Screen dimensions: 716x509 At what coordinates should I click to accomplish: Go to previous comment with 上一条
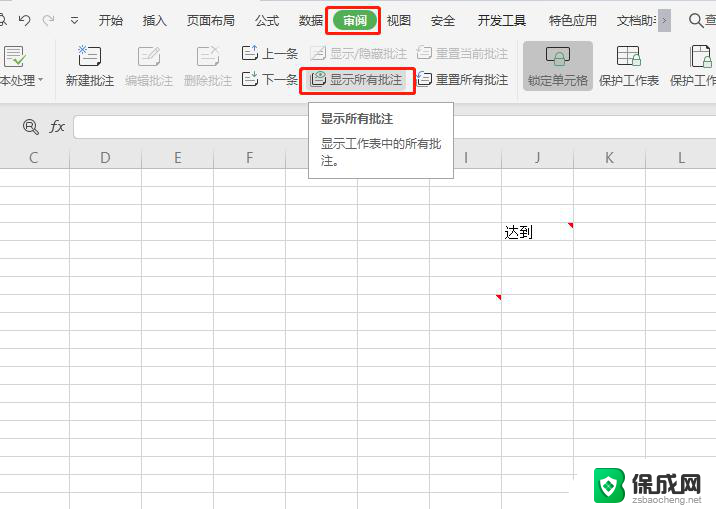pos(269,53)
